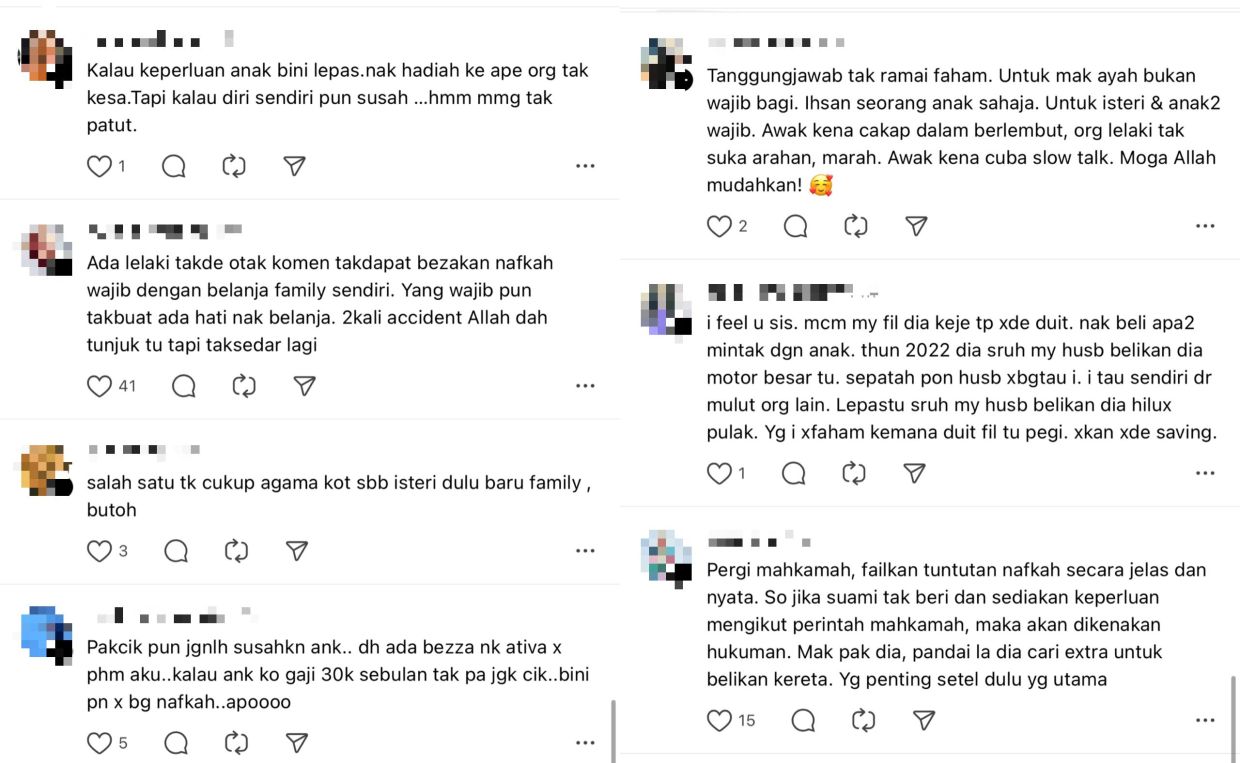
Task: Reply to the "Tanggungjawab tak ramai faham" comment
Action: (796, 226)
